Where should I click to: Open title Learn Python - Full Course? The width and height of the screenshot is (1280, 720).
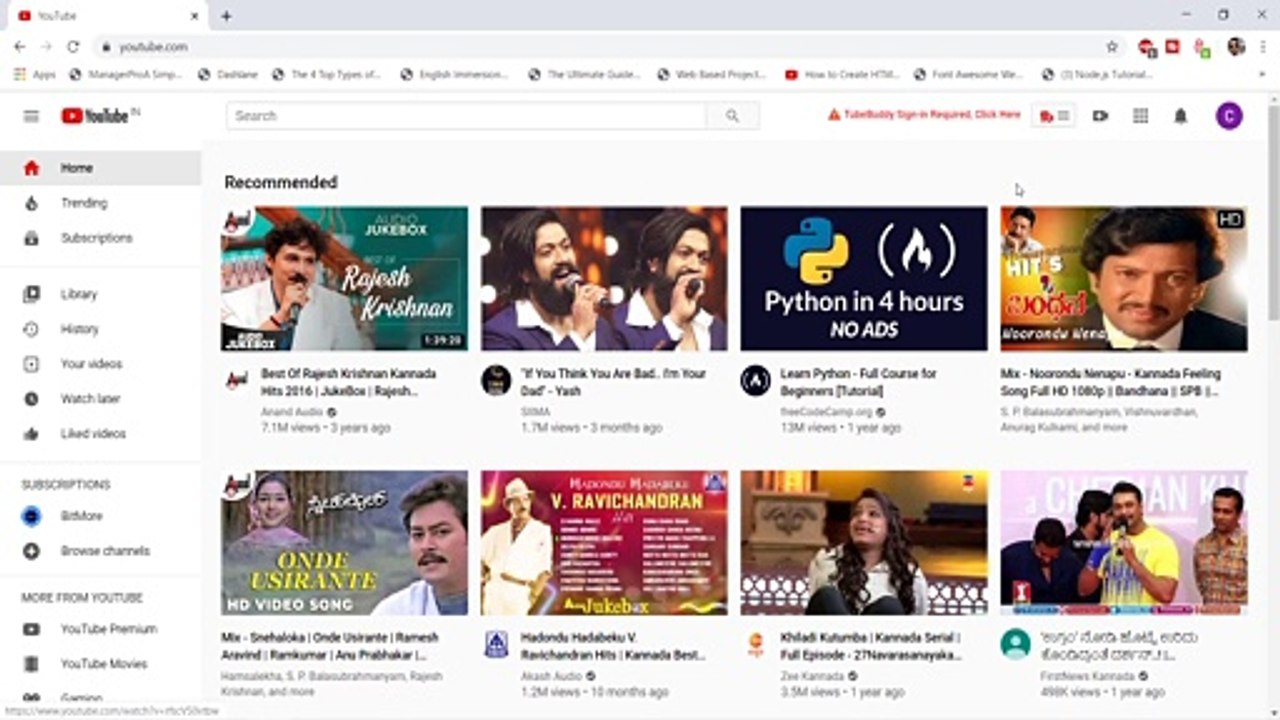pos(859,382)
